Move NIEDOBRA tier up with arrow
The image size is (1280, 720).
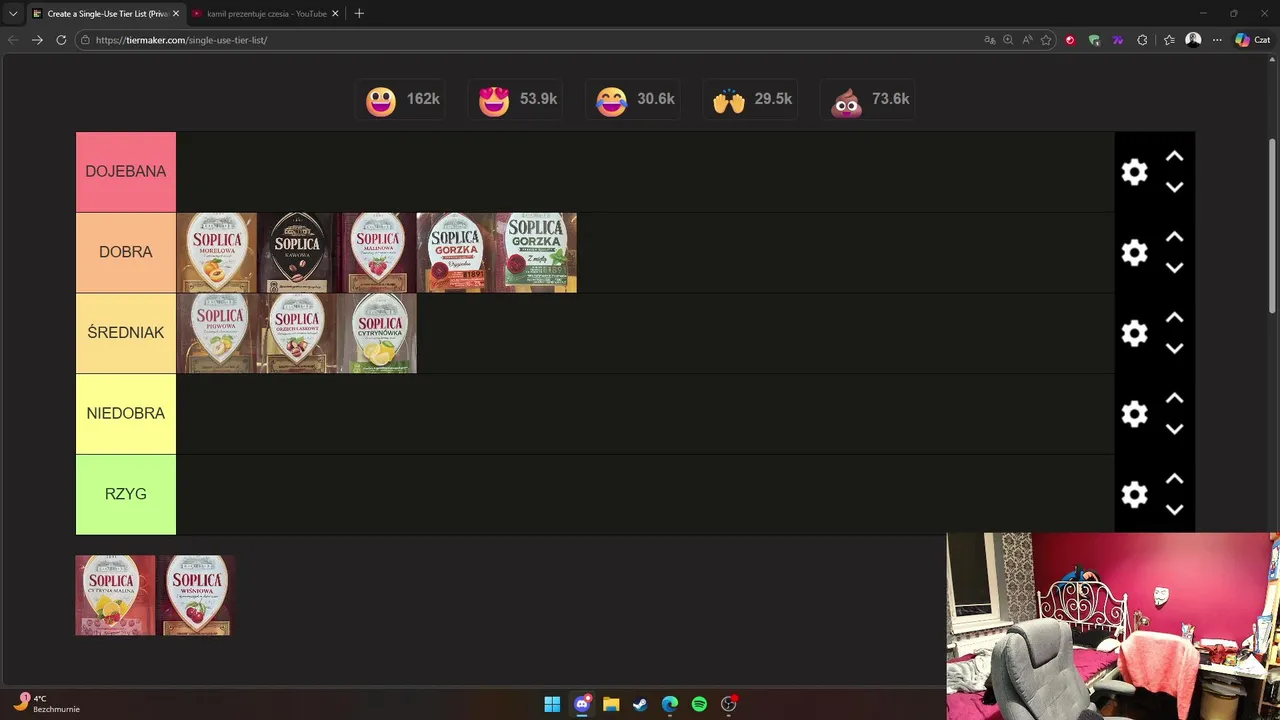[x=1175, y=398]
